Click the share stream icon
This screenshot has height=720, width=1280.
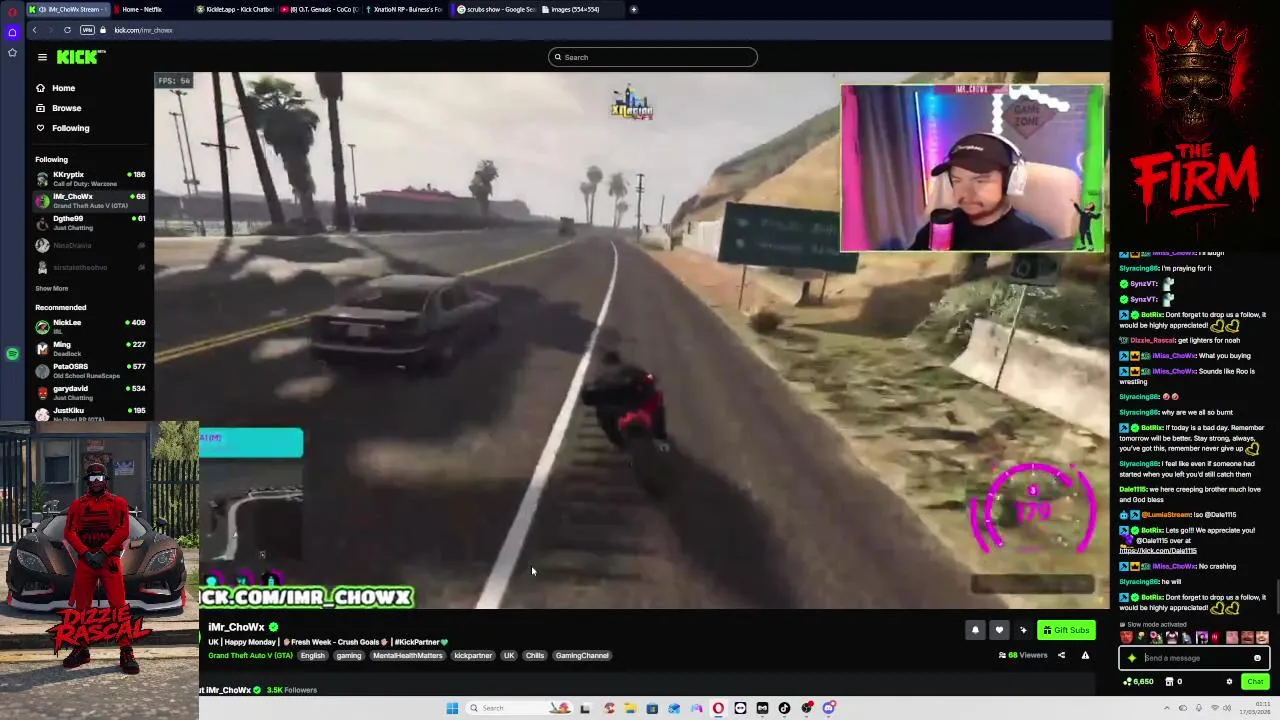click(1061, 655)
